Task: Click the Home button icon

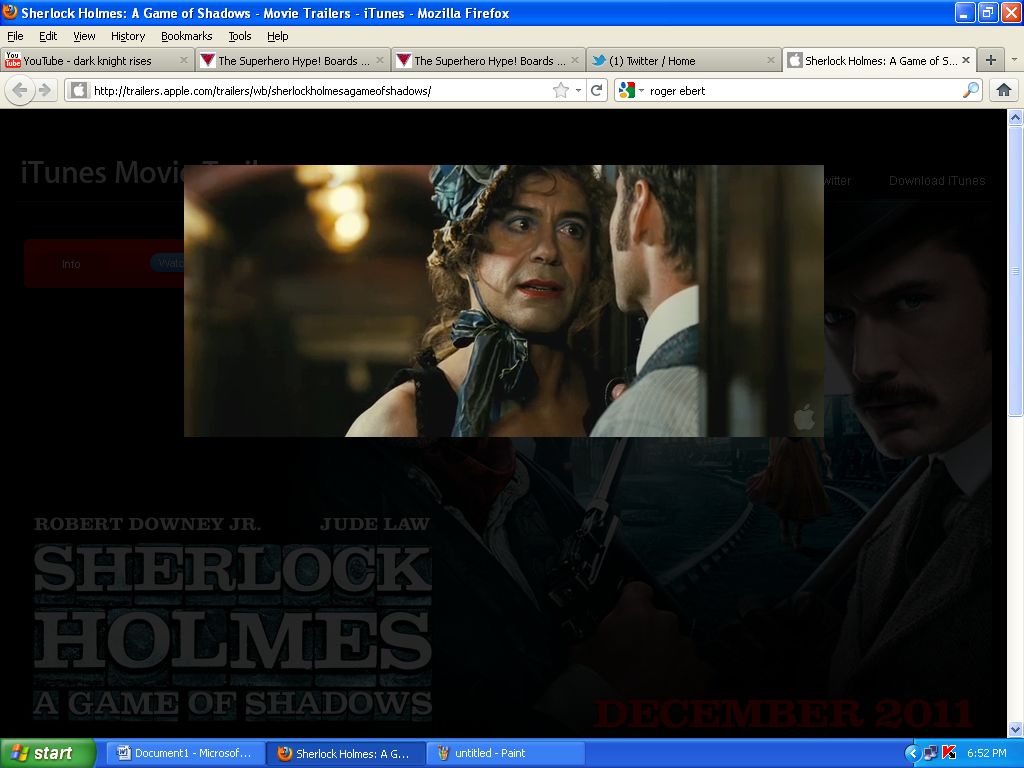Action: point(1003,90)
